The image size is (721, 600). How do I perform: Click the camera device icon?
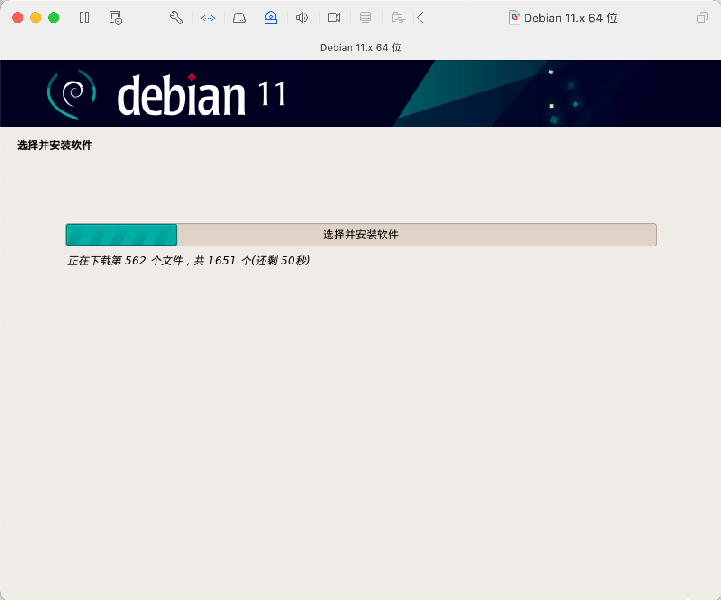[334, 18]
